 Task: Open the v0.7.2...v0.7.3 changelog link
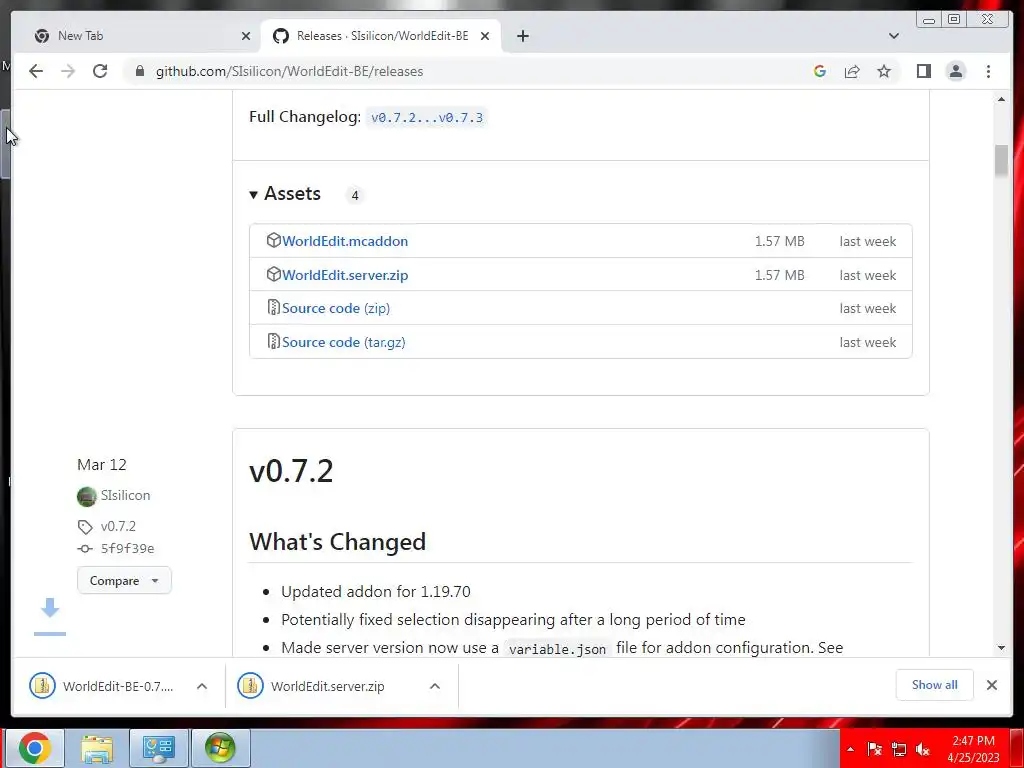tap(426, 118)
